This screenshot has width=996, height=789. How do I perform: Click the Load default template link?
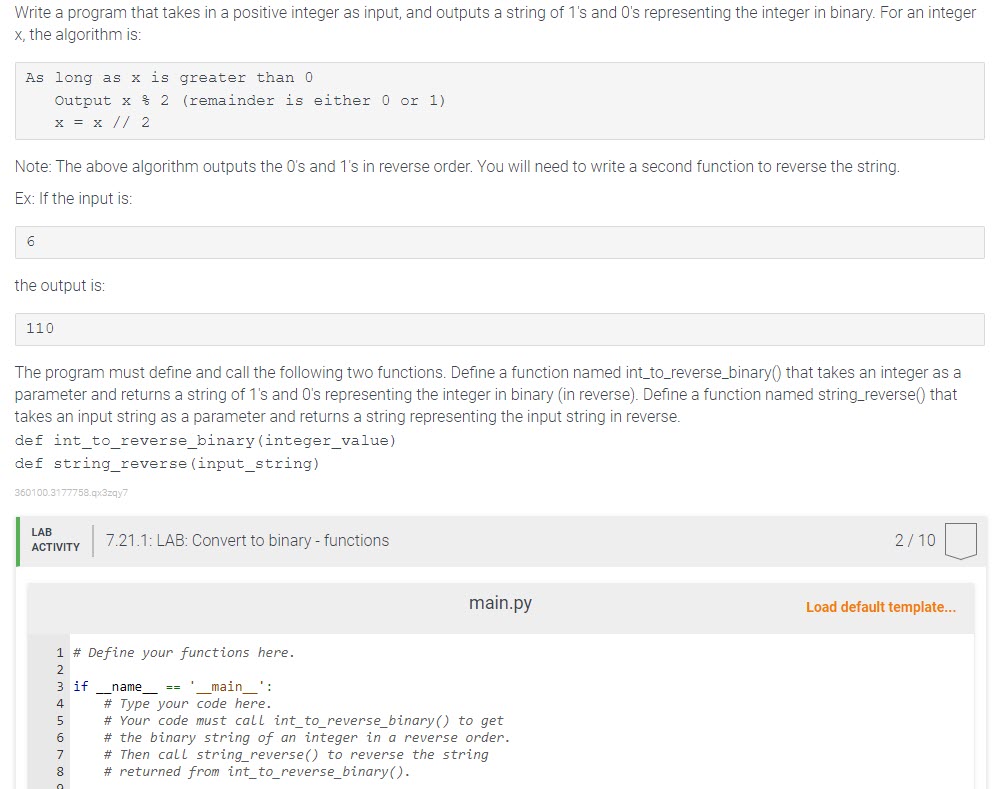tap(881, 607)
